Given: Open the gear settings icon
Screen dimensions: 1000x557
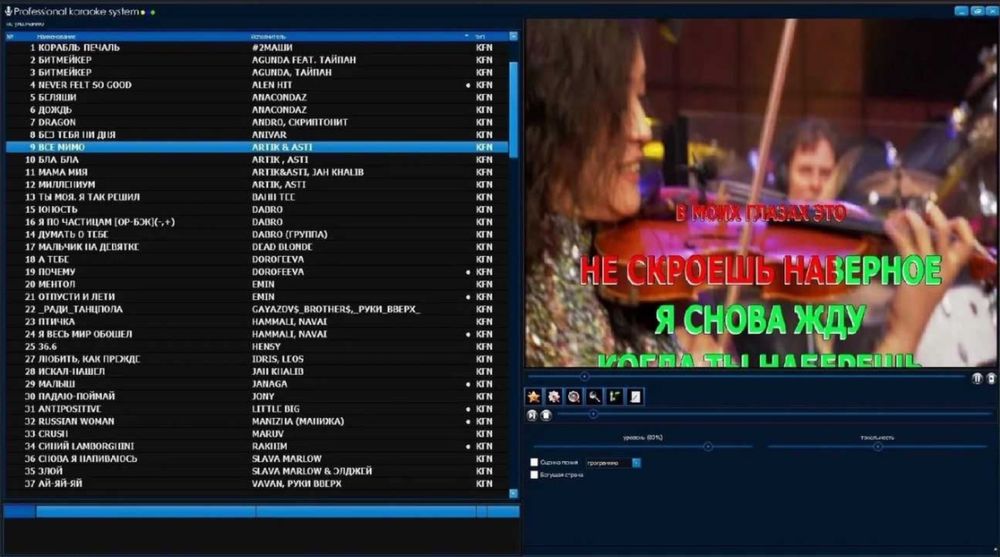Looking at the screenshot, I should point(554,397).
